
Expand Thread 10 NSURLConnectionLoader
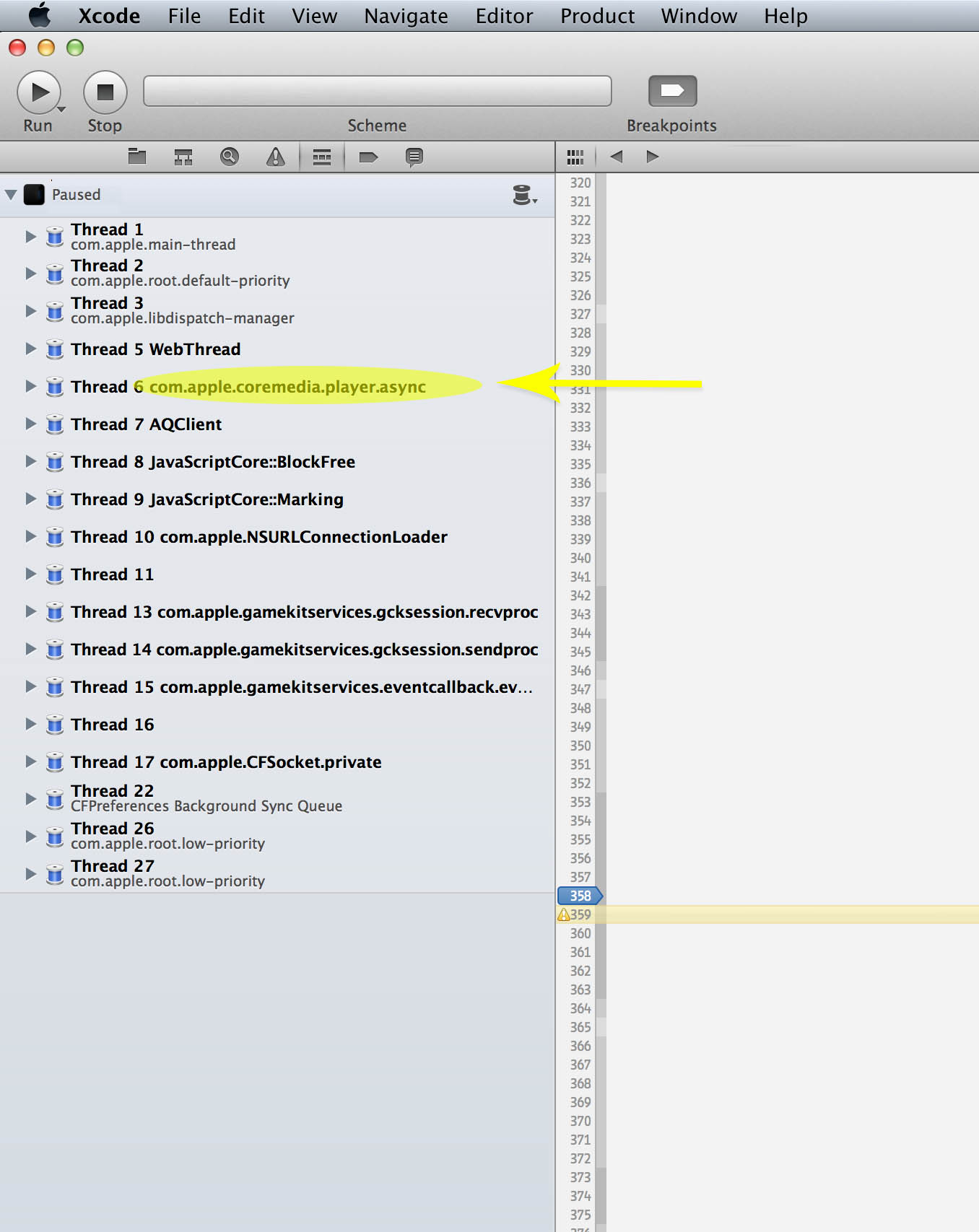30,536
